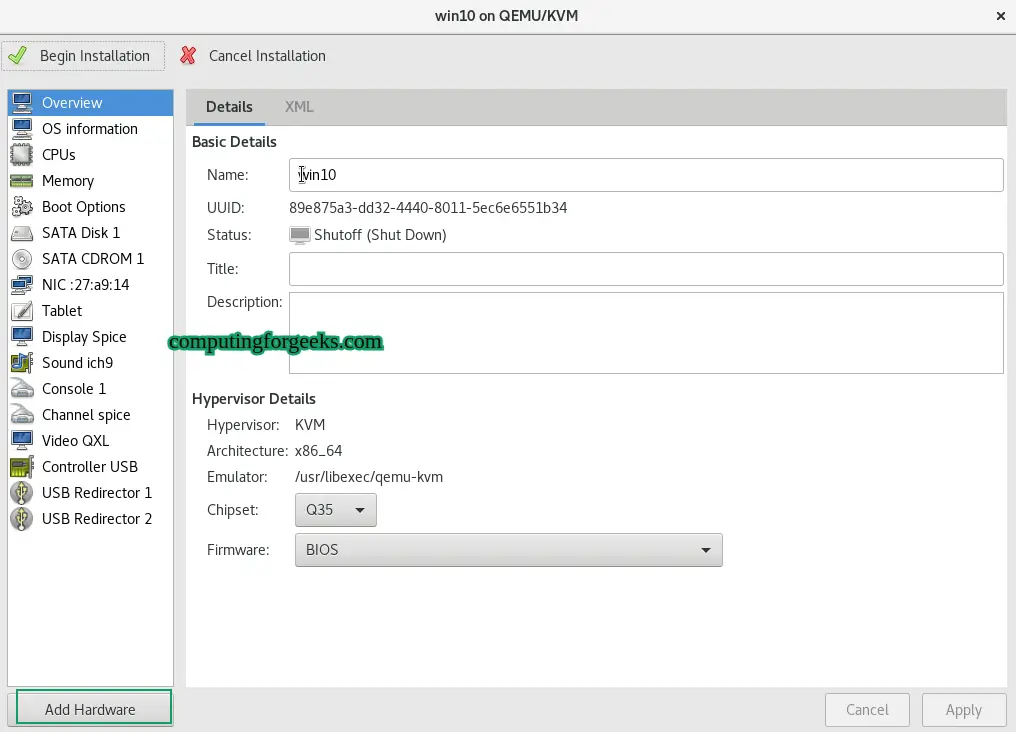The image size is (1016, 732).
Task: Open the Memory settings icon
Action: [22, 180]
